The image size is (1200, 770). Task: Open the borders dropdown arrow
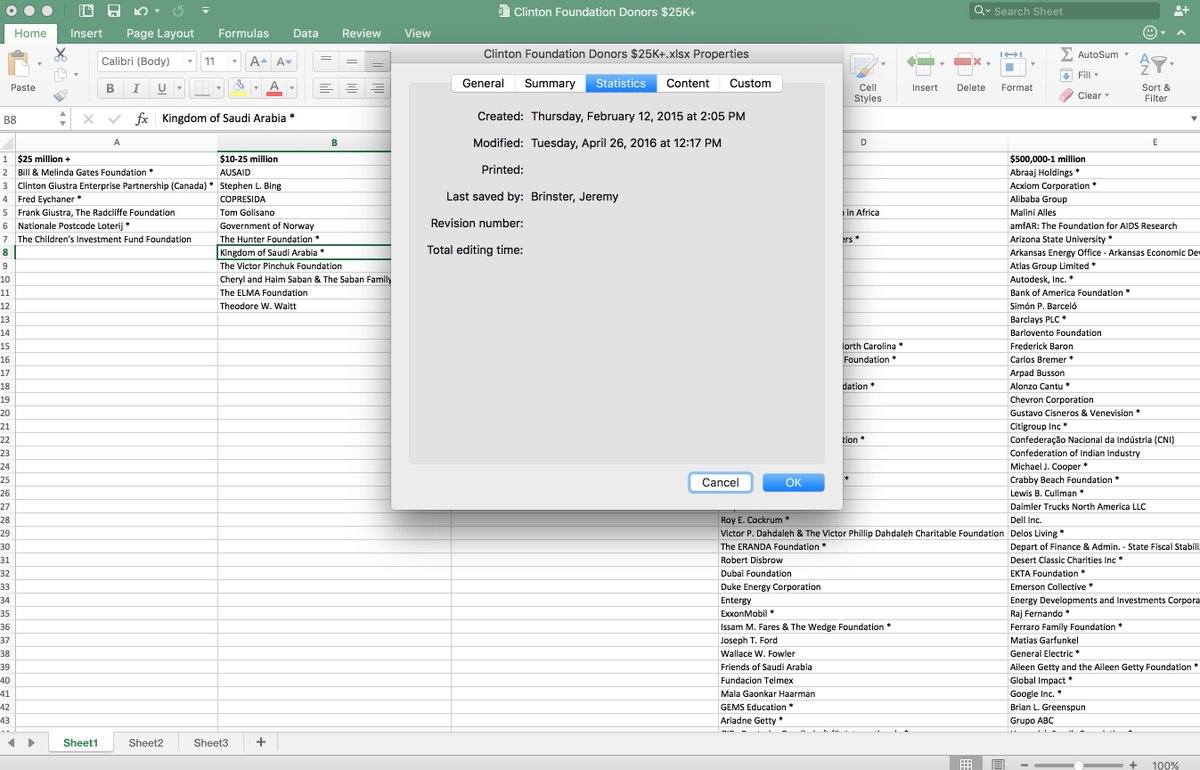pos(218,88)
